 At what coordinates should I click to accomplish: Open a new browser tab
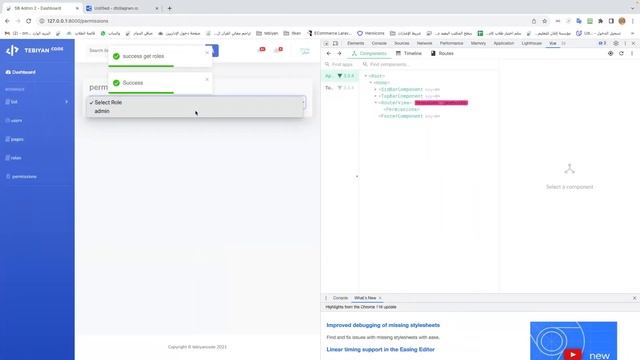click(169, 8)
